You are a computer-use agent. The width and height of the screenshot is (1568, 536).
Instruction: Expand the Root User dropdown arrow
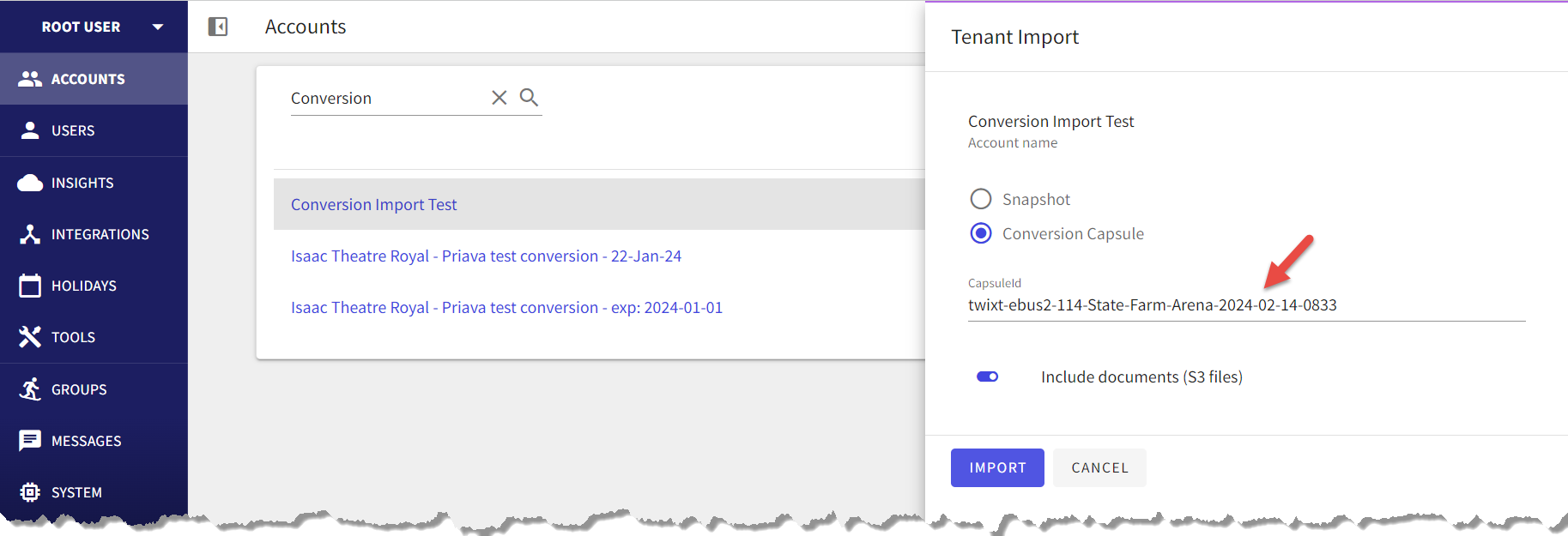tap(158, 27)
